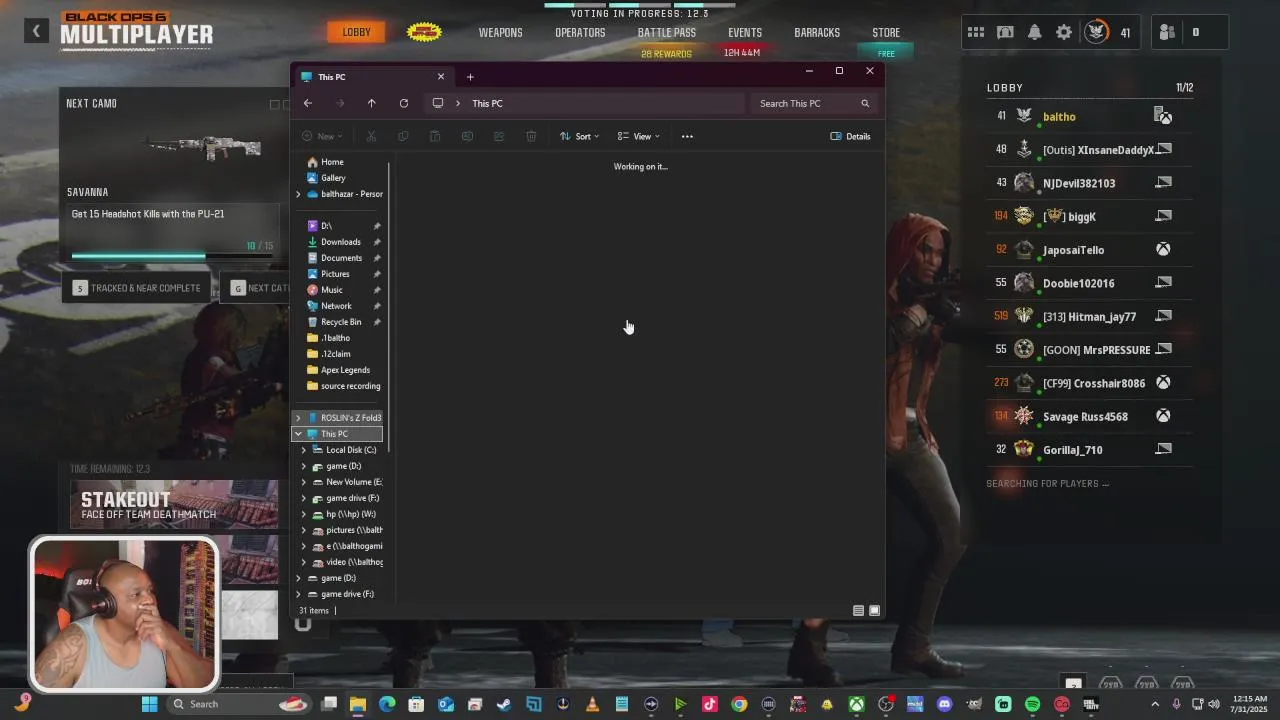This screenshot has width=1280, height=720.
Task: Open the taskbar clock and date
Action: [x=1250, y=704]
